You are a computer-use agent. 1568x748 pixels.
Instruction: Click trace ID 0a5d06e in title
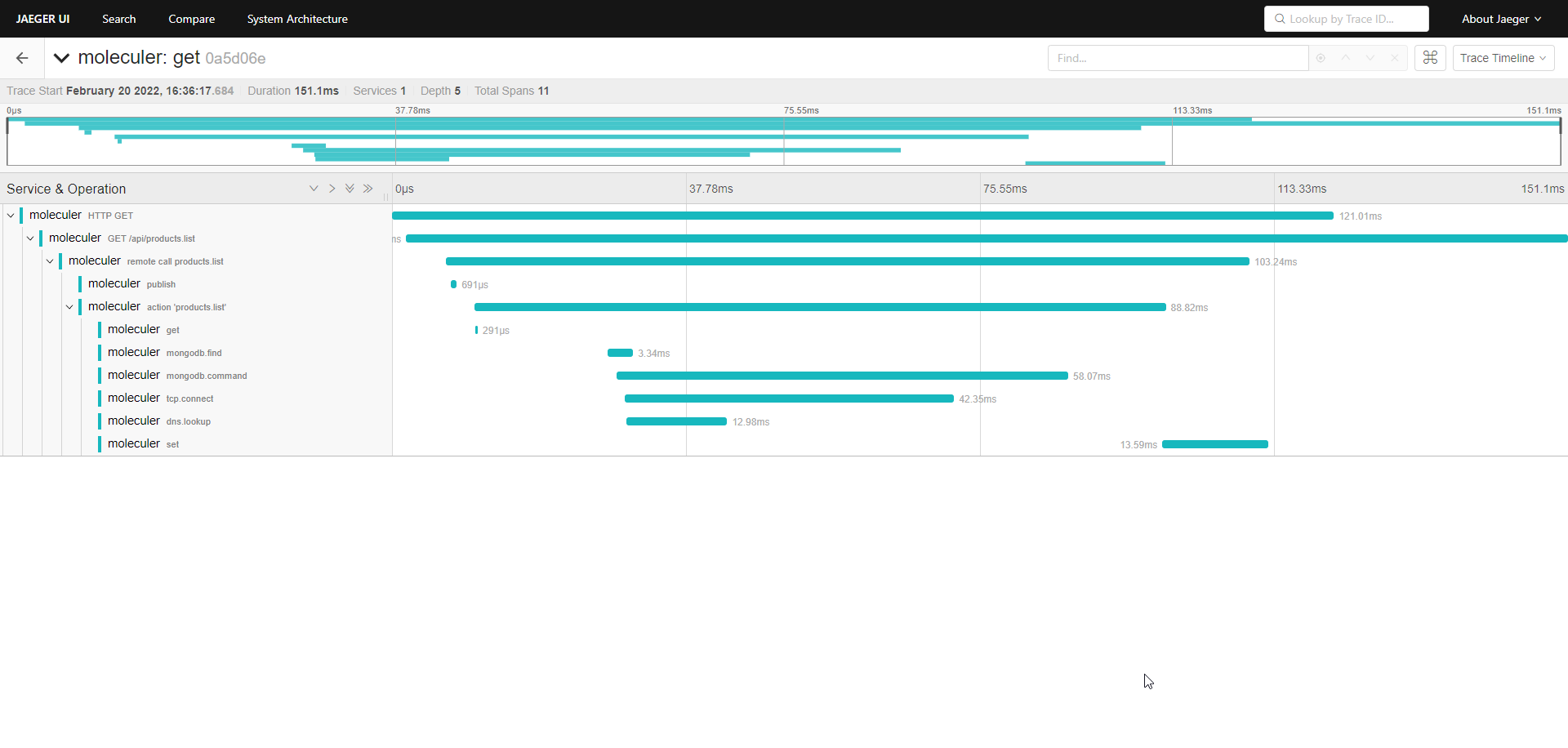(x=235, y=58)
